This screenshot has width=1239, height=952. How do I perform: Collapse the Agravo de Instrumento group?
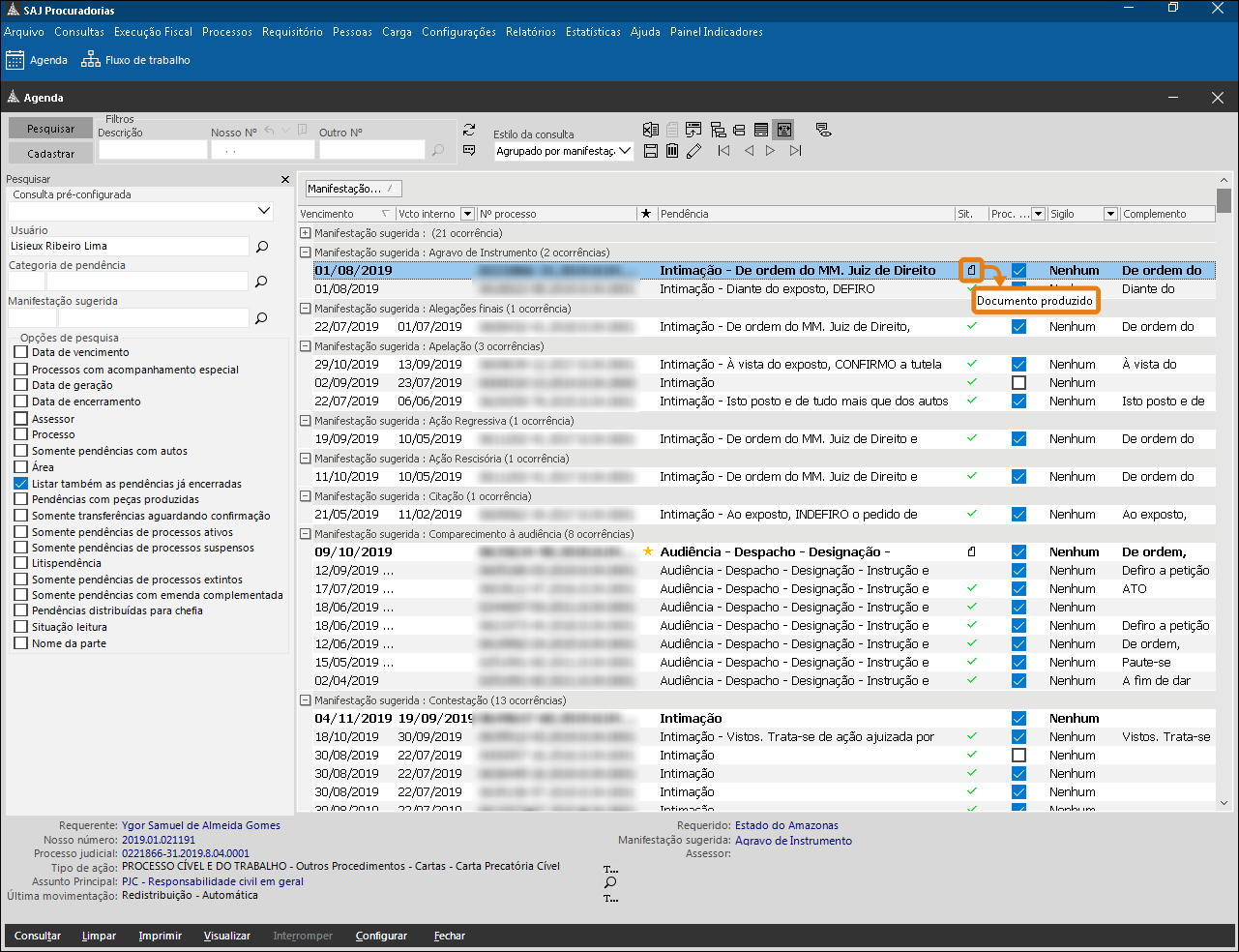pyautogui.click(x=306, y=253)
